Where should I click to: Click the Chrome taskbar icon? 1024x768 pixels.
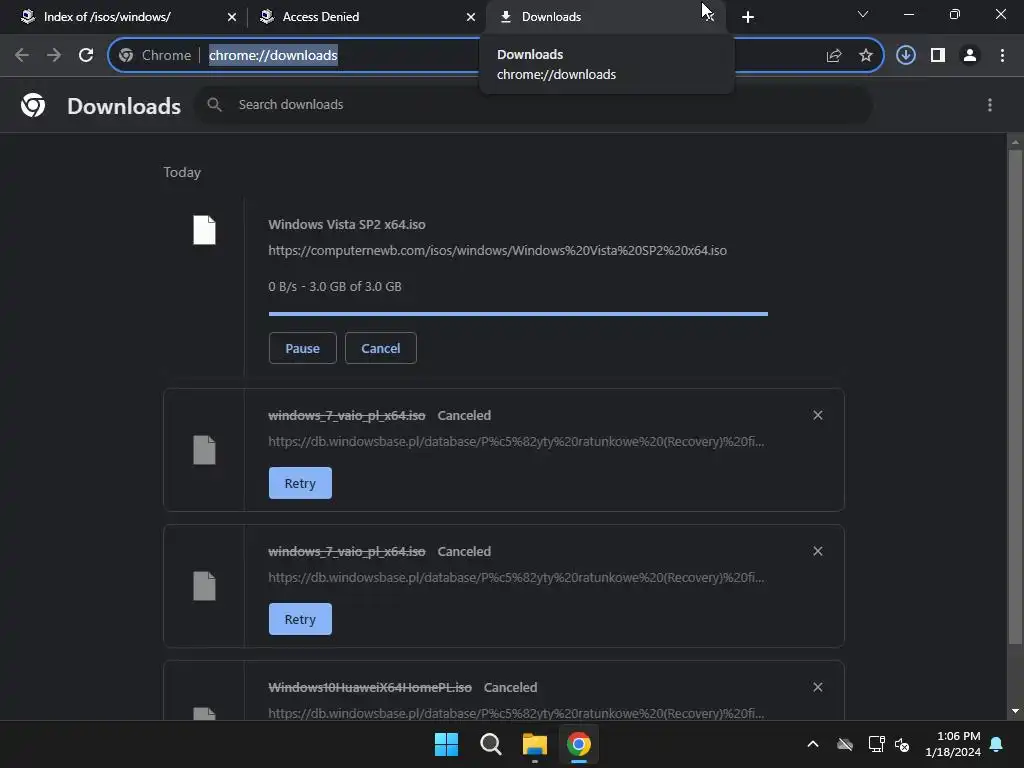tap(579, 744)
